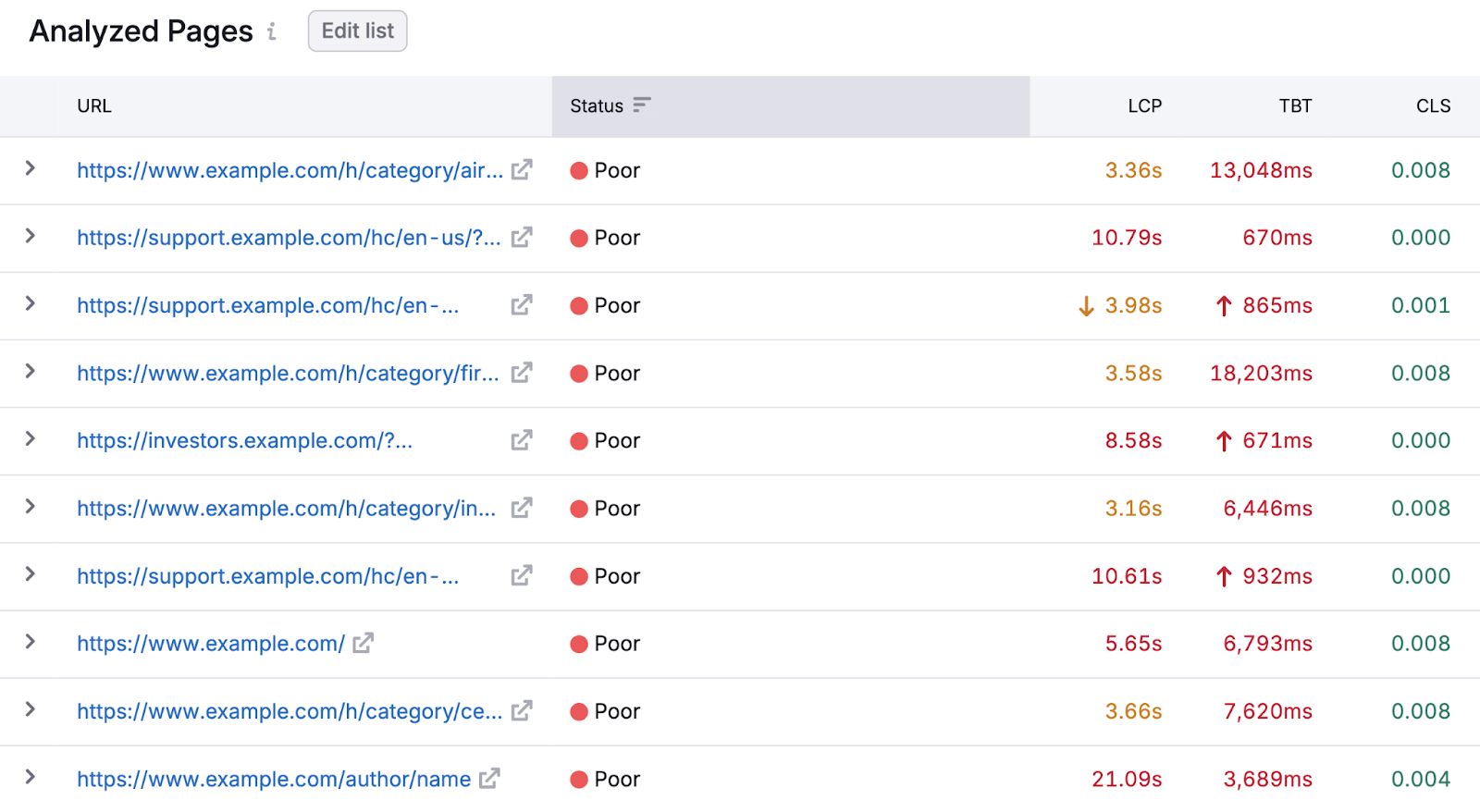Image resolution: width=1480 pixels, height=812 pixels.
Task: Sort table by CLS column header
Action: (1433, 106)
